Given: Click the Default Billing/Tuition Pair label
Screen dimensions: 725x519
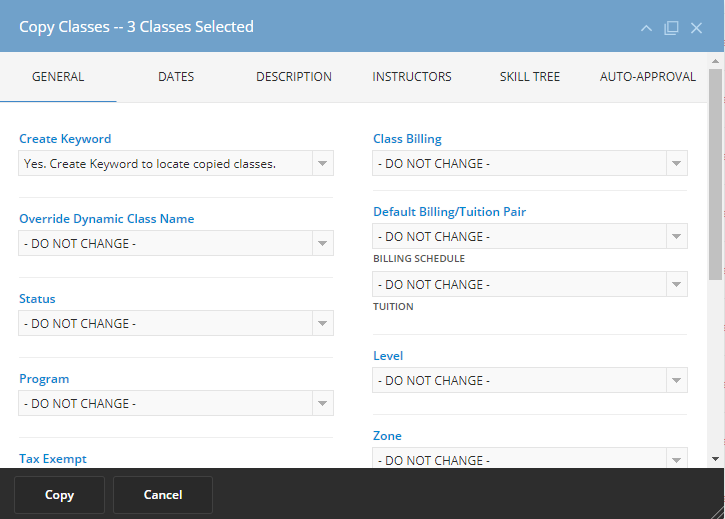Looking at the screenshot, I should tap(449, 212).
